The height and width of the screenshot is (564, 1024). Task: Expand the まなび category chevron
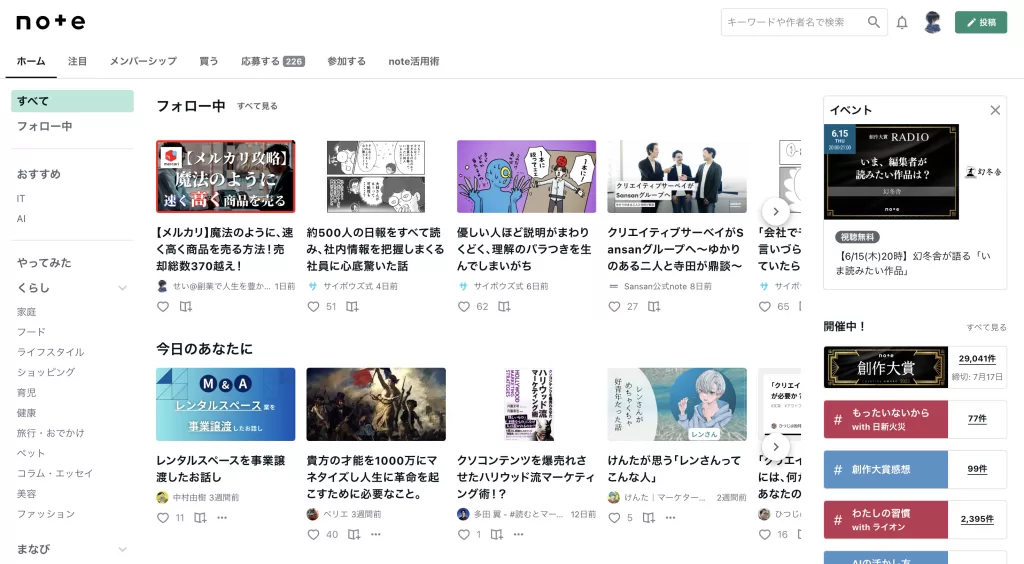pyautogui.click(x=123, y=549)
